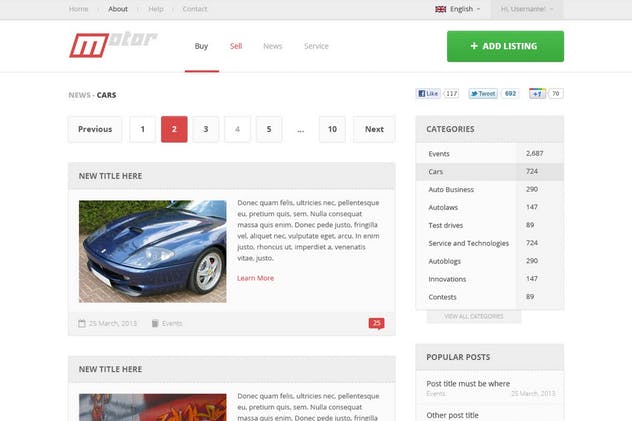Click the UK flag language icon
Screen dimensions: 632x421
441,9
